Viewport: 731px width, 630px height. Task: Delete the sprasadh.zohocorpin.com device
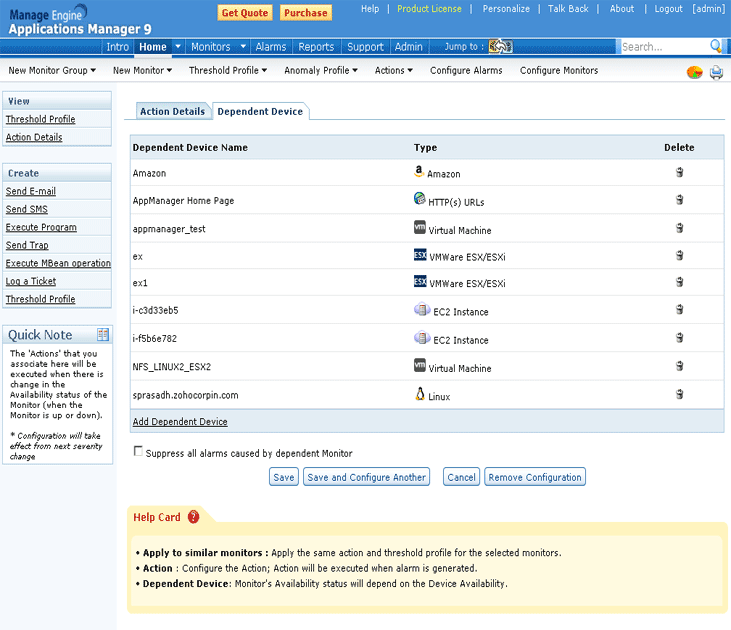click(x=679, y=394)
